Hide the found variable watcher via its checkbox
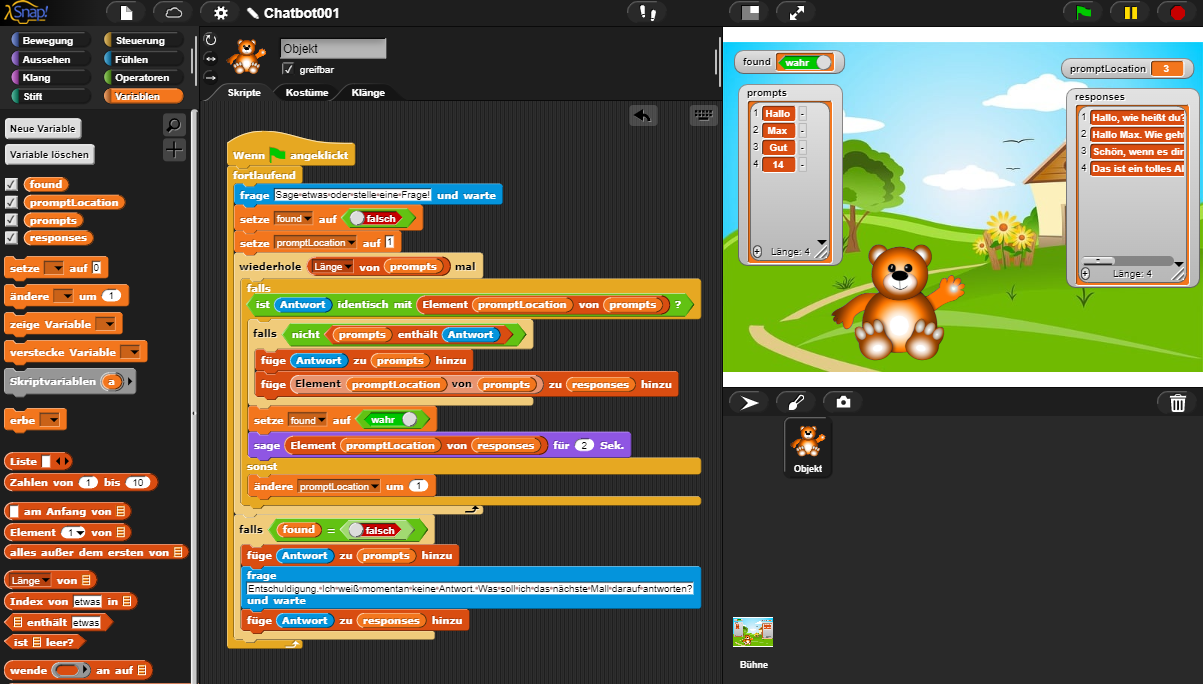1203x684 pixels. (12, 184)
